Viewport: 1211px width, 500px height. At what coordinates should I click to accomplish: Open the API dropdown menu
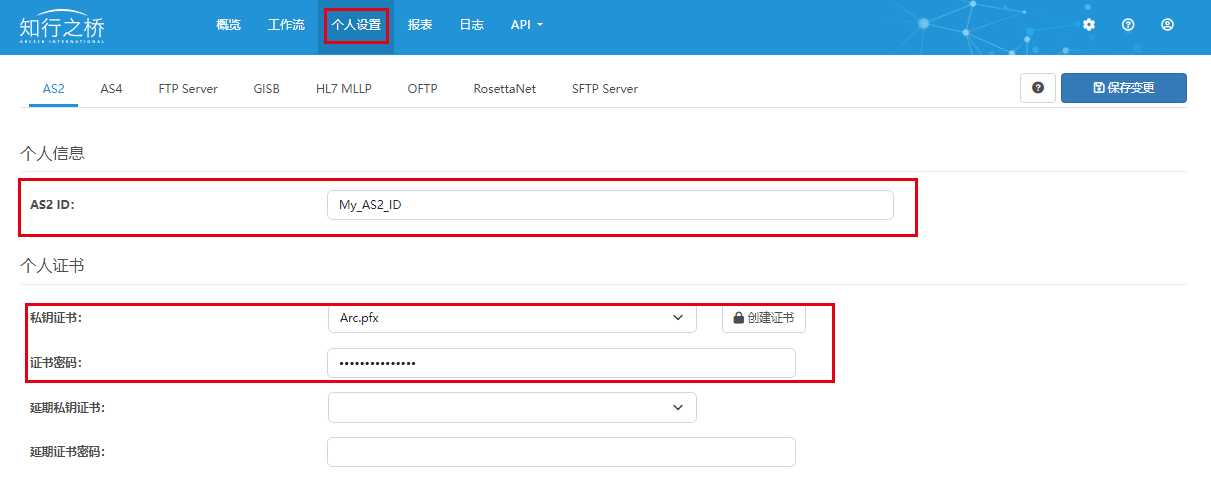[526, 25]
